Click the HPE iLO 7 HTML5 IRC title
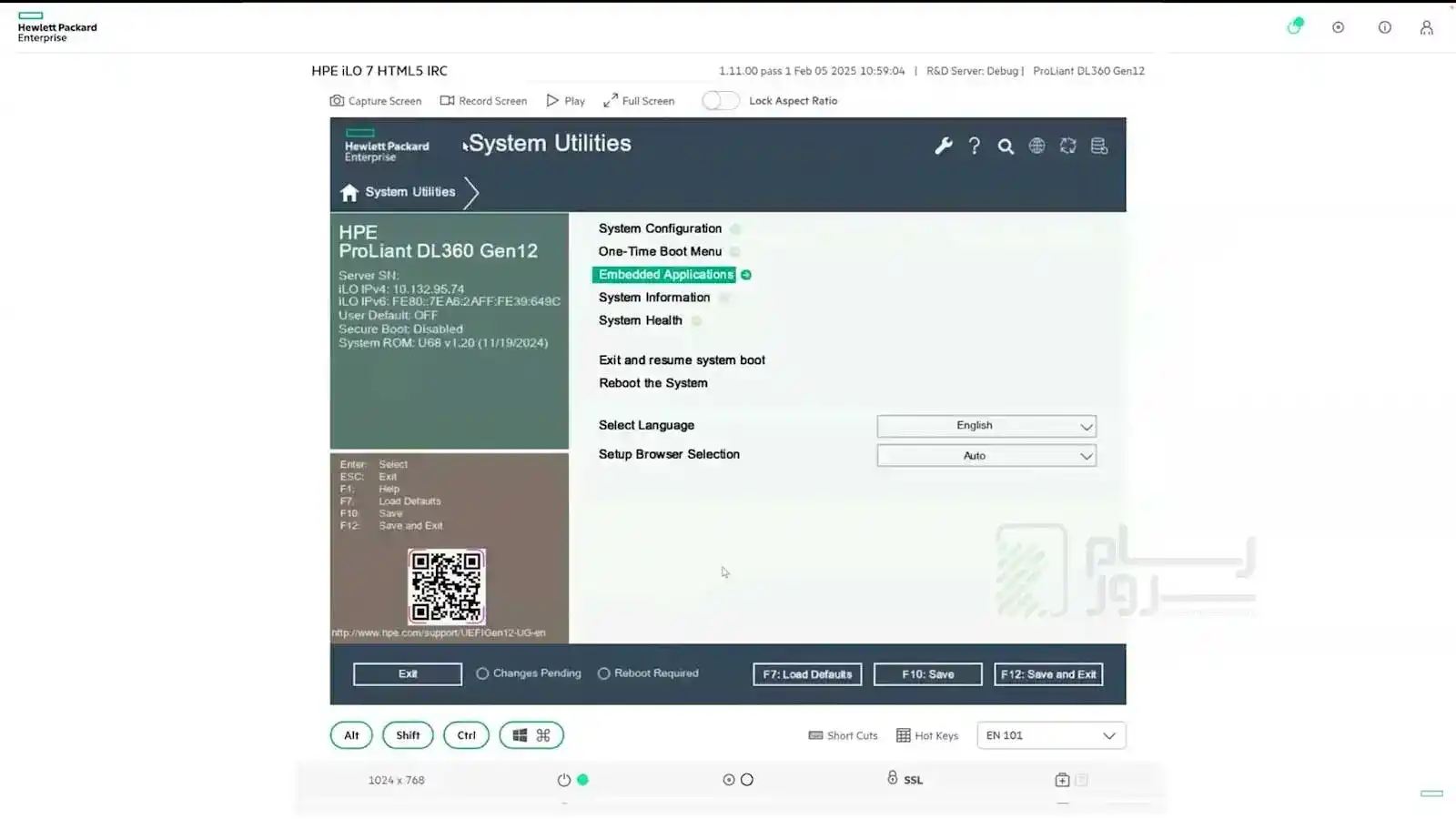1456x819 pixels. [x=379, y=71]
